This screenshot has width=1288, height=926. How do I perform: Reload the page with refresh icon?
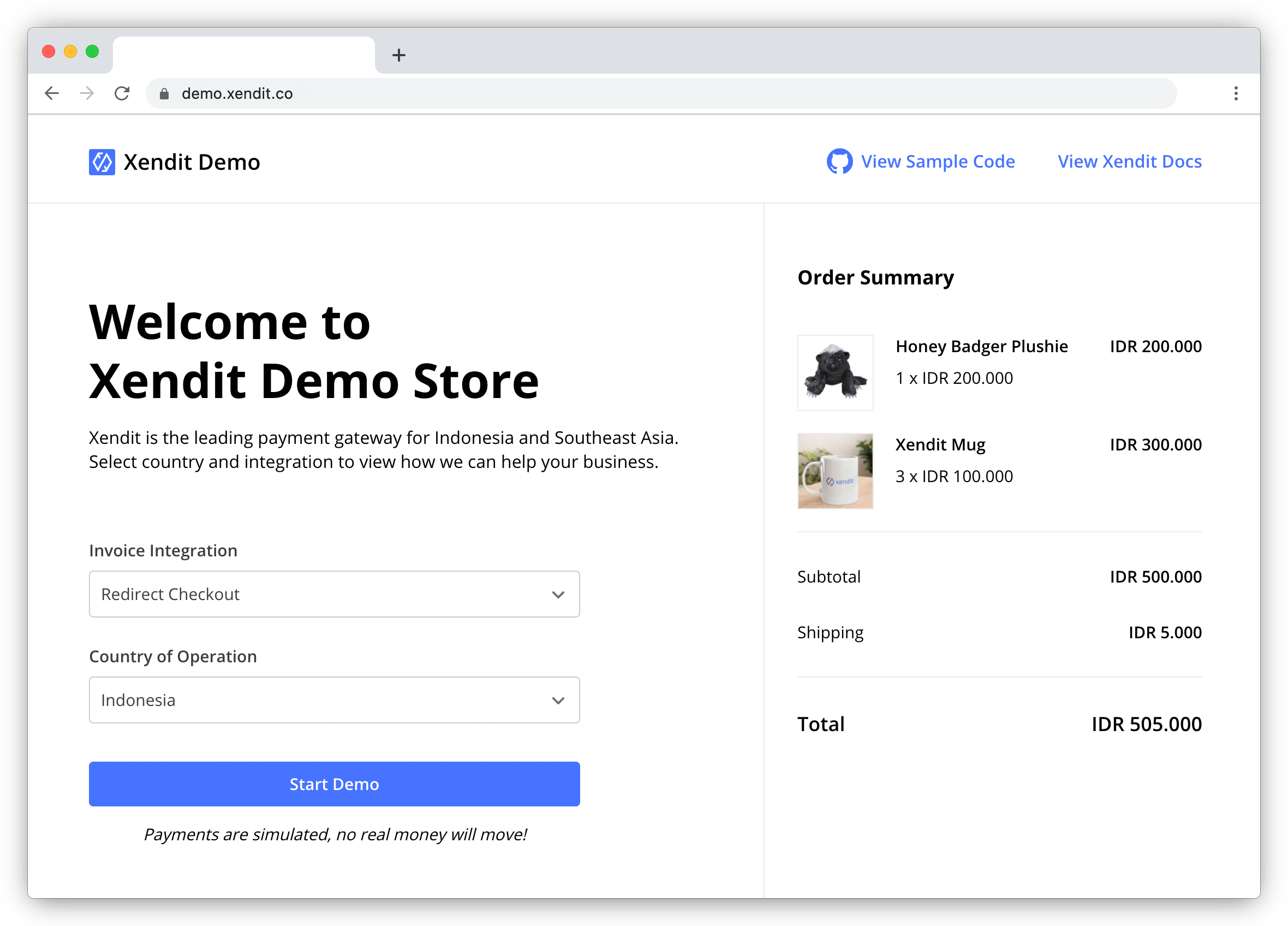pyautogui.click(x=122, y=93)
